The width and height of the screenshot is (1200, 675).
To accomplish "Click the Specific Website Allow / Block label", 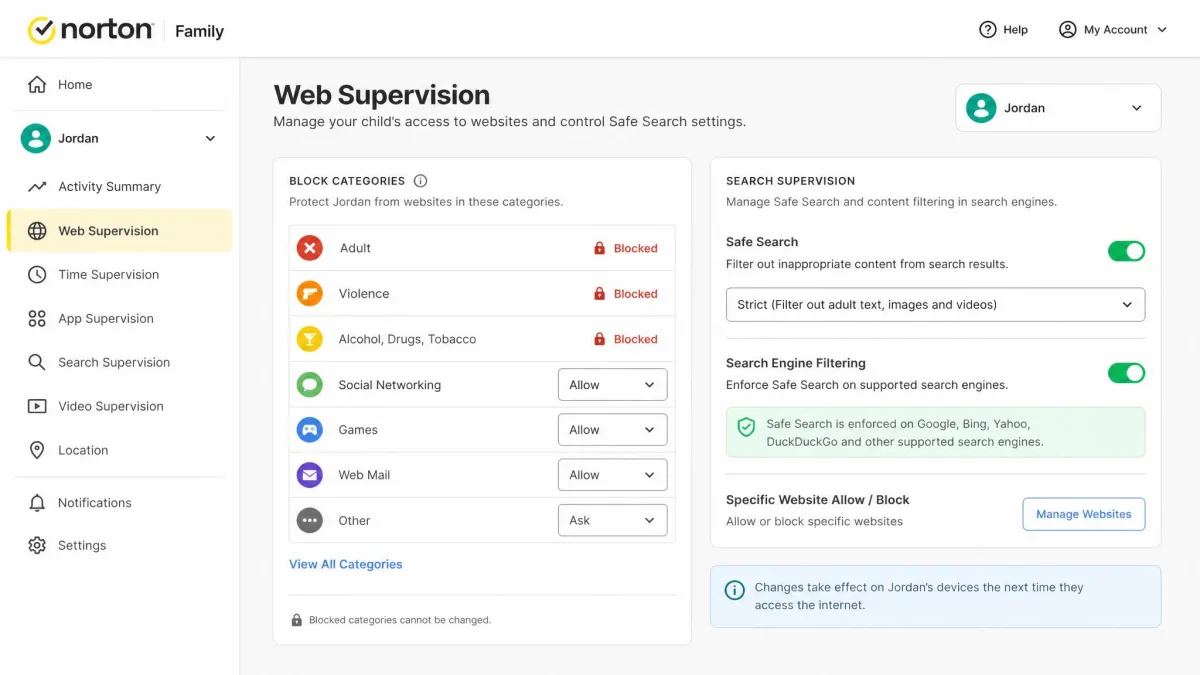I will pos(817,500).
